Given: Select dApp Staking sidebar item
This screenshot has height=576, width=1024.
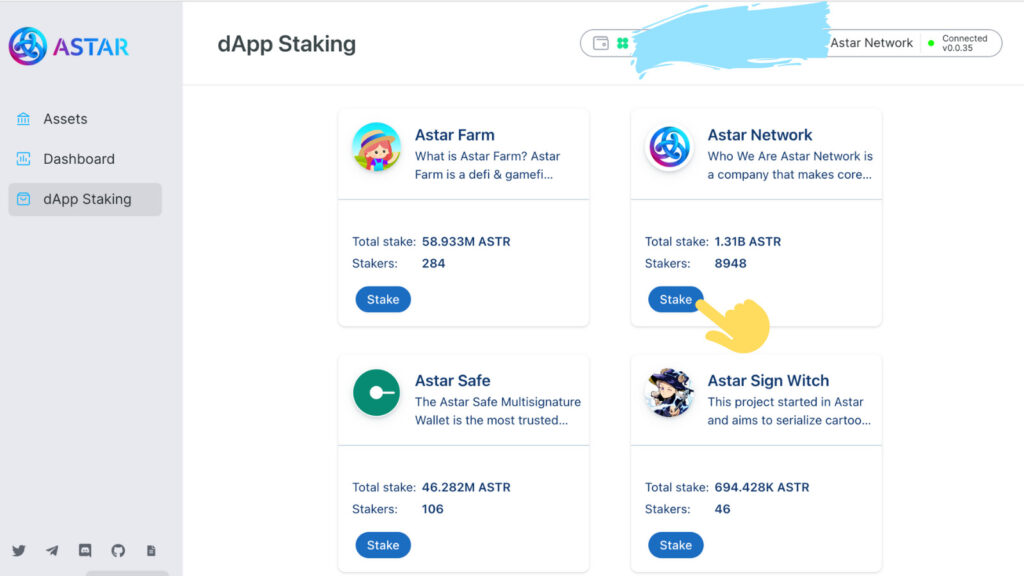Looking at the screenshot, I should coord(85,199).
